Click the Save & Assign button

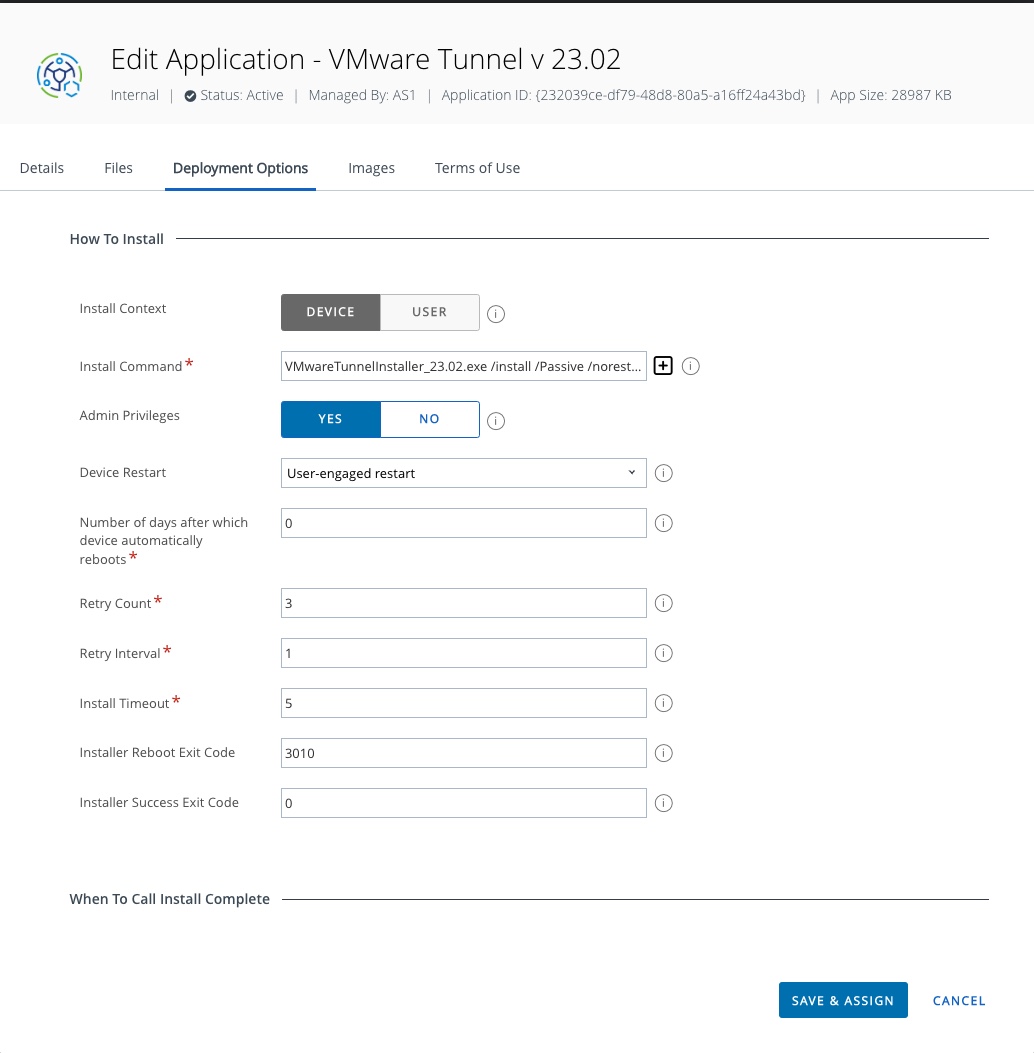843,1001
